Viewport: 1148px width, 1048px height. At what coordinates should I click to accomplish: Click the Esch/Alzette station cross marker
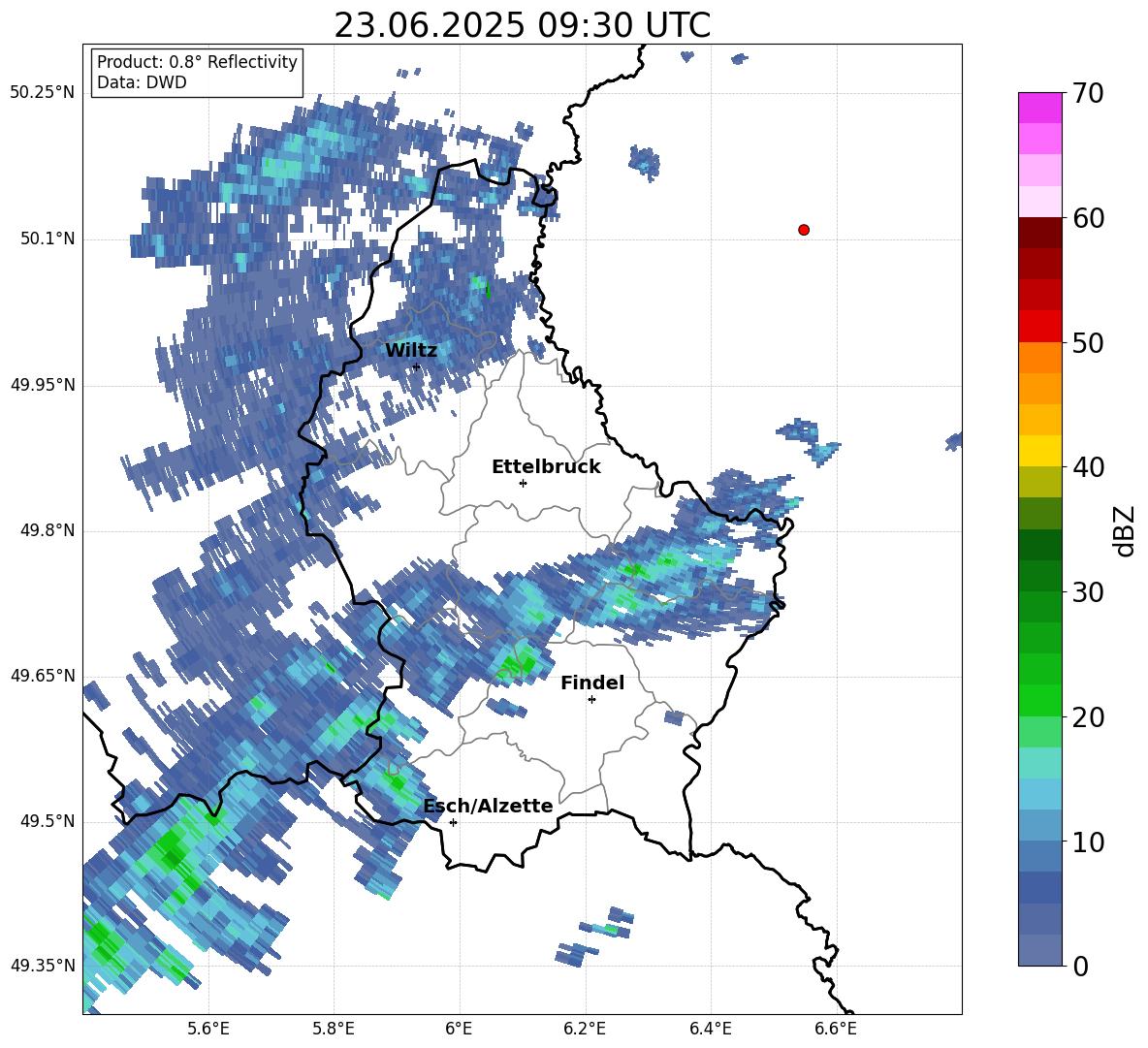[x=453, y=822]
